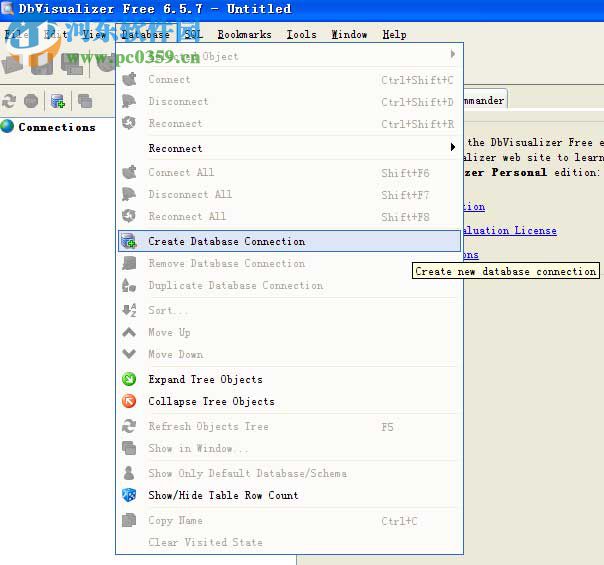Click Refresh Objects Tree item
The image size is (604, 565).
pos(289,427)
